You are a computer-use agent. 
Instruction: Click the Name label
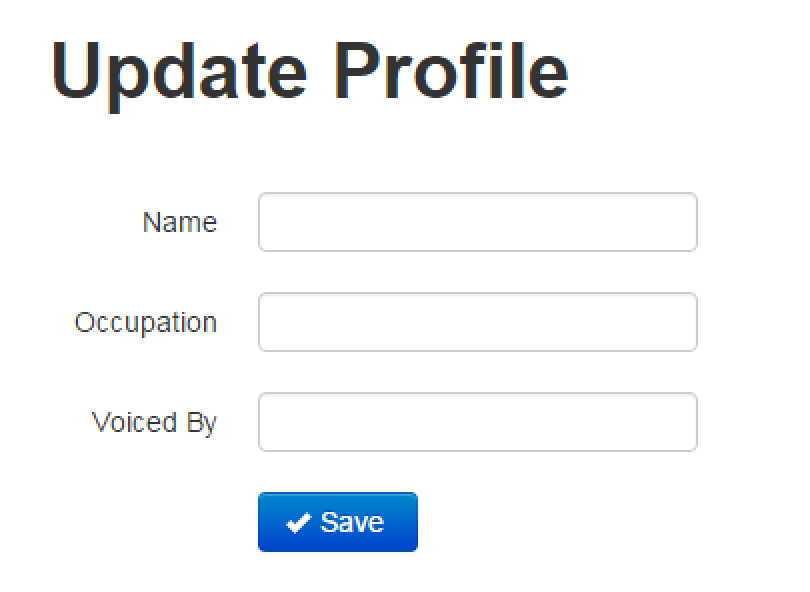coord(180,223)
